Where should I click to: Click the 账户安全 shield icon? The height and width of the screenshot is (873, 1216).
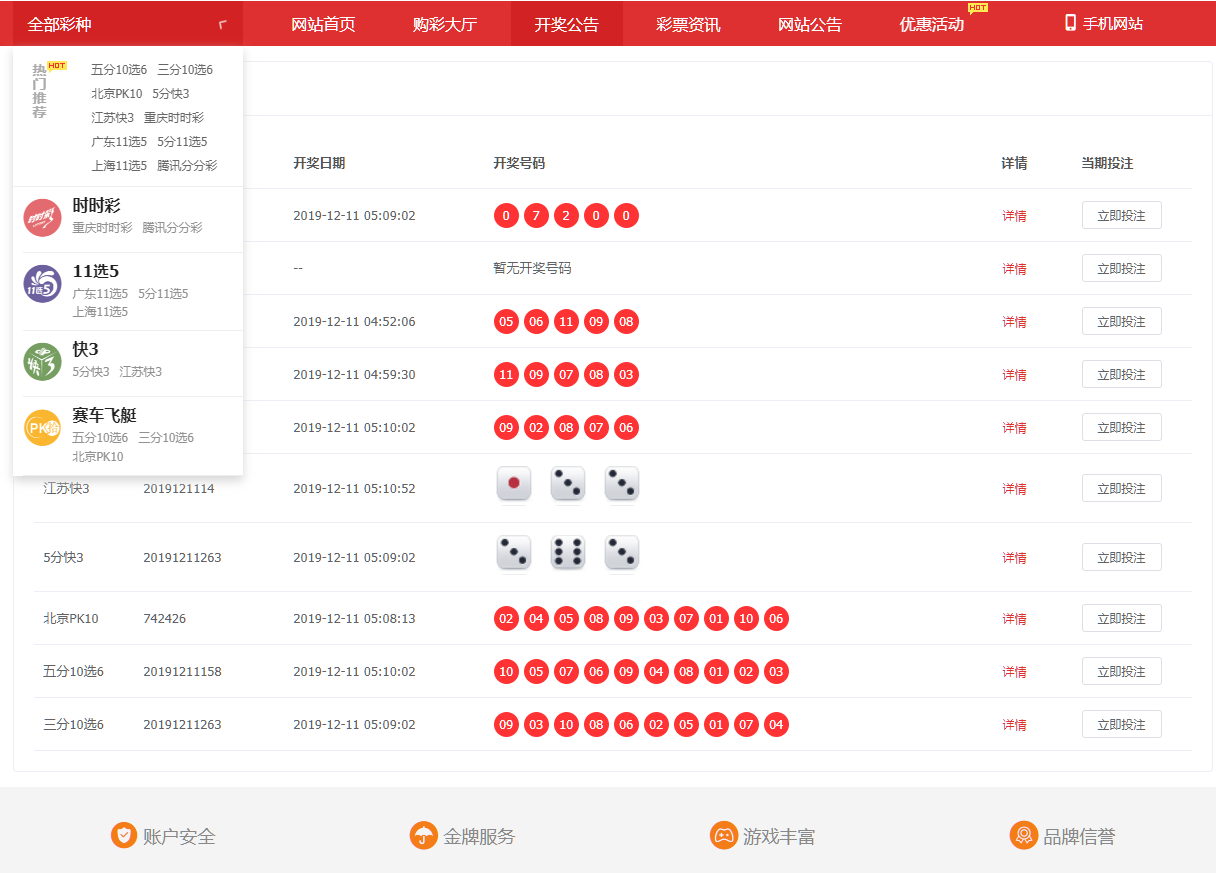click(x=123, y=835)
